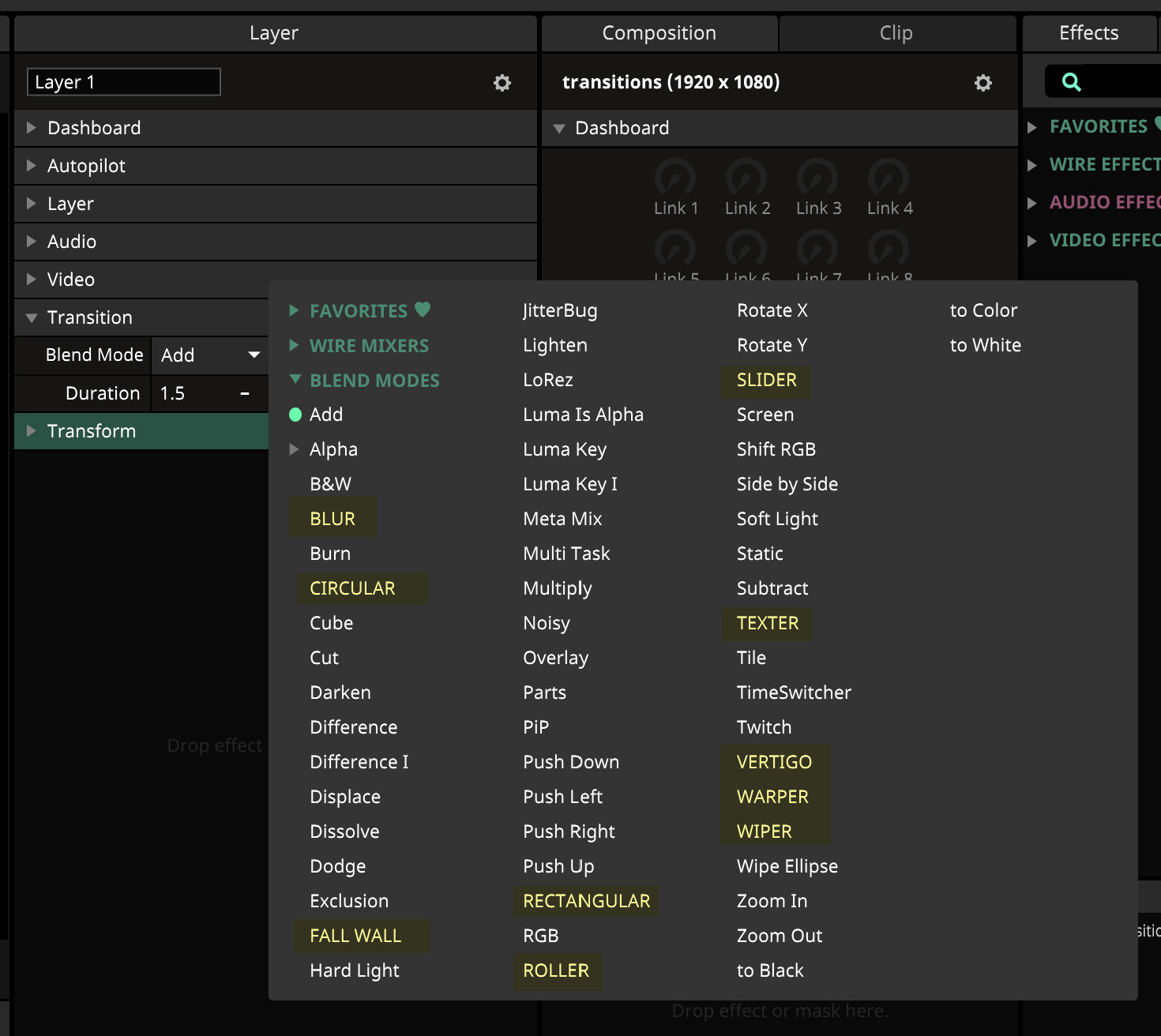Pick the Wipe Ellipse transition
This screenshot has width=1161, height=1036.
click(x=787, y=866)
